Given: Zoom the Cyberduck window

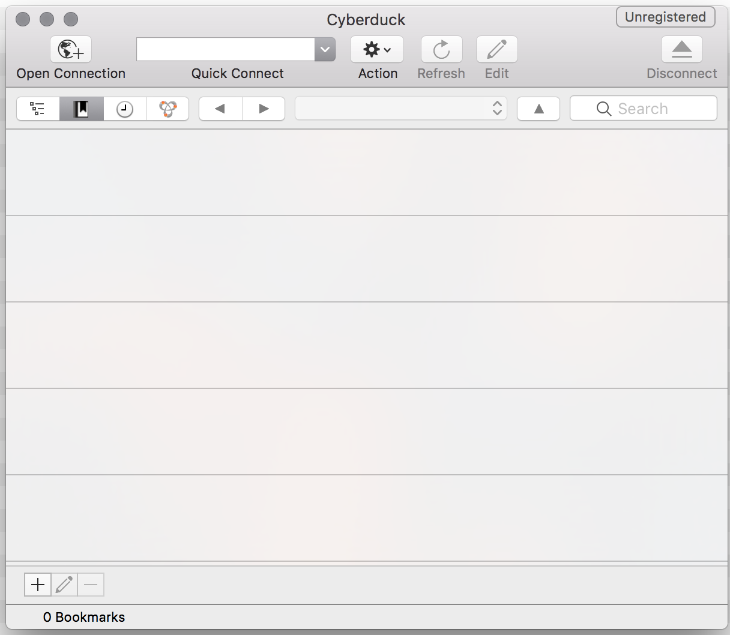Looking at the screenshot, I should (71, 19).
